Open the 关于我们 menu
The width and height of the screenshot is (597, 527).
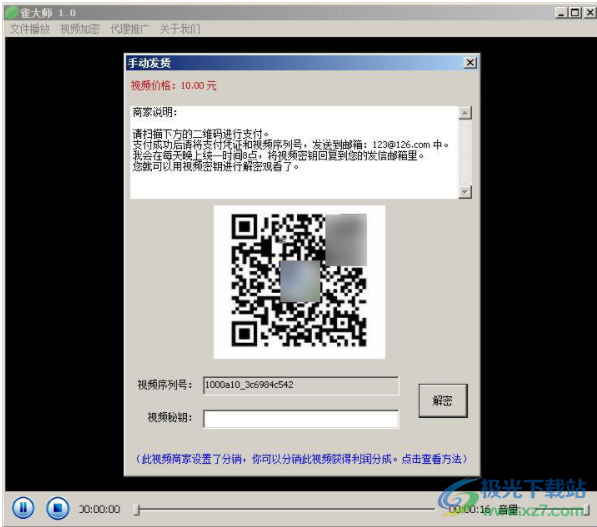(180, 29)
